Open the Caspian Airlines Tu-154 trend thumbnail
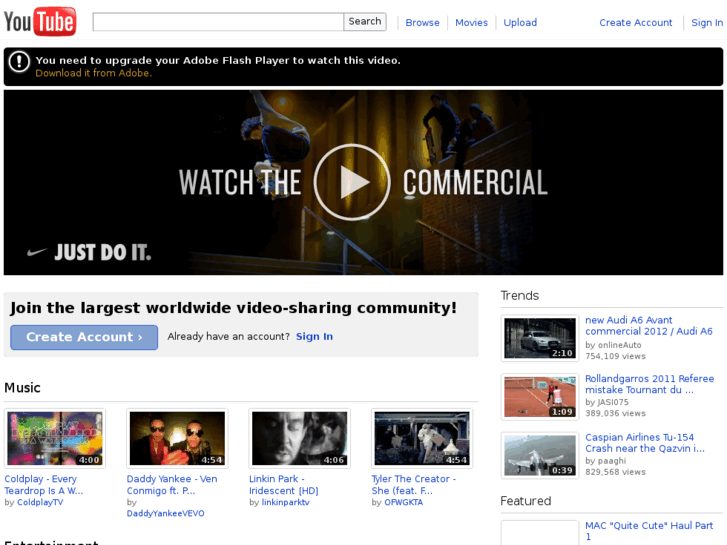 click(x=540, y=455)
